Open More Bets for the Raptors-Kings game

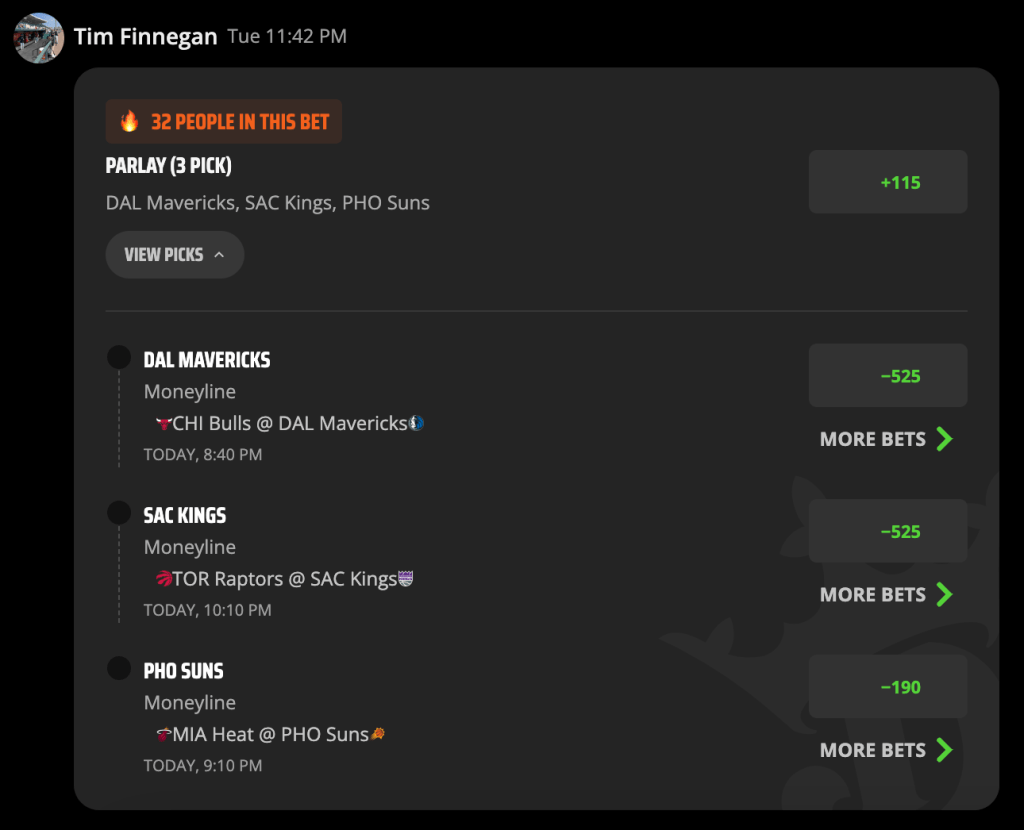coord(886,594)
